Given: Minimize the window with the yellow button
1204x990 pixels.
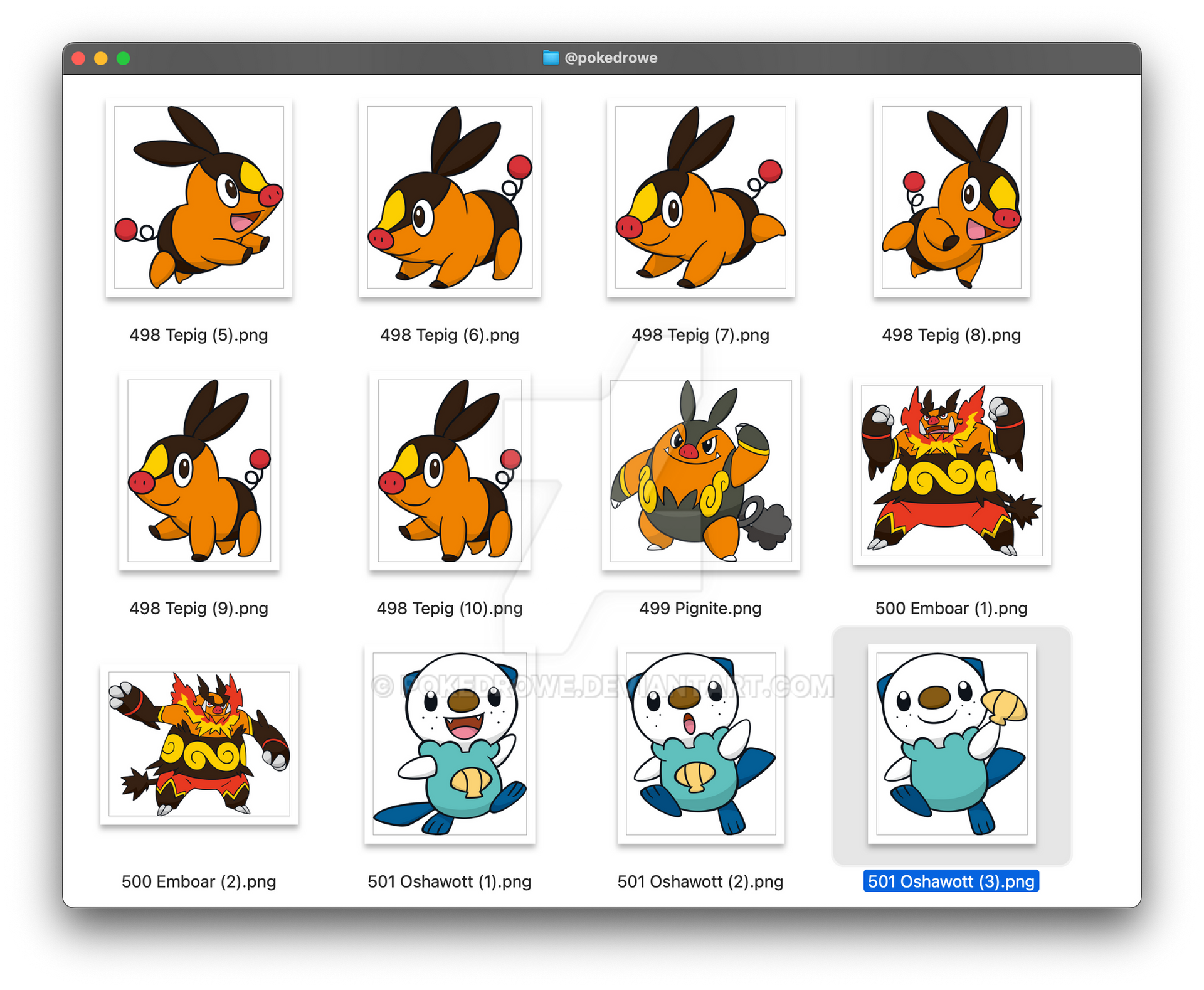Looking at the screenshot, I should point(101,58).
